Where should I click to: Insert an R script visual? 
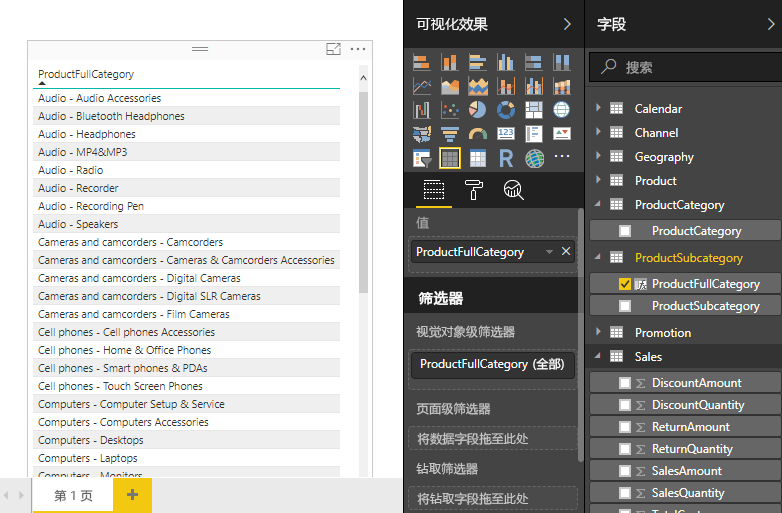click(x=506, y=158)
